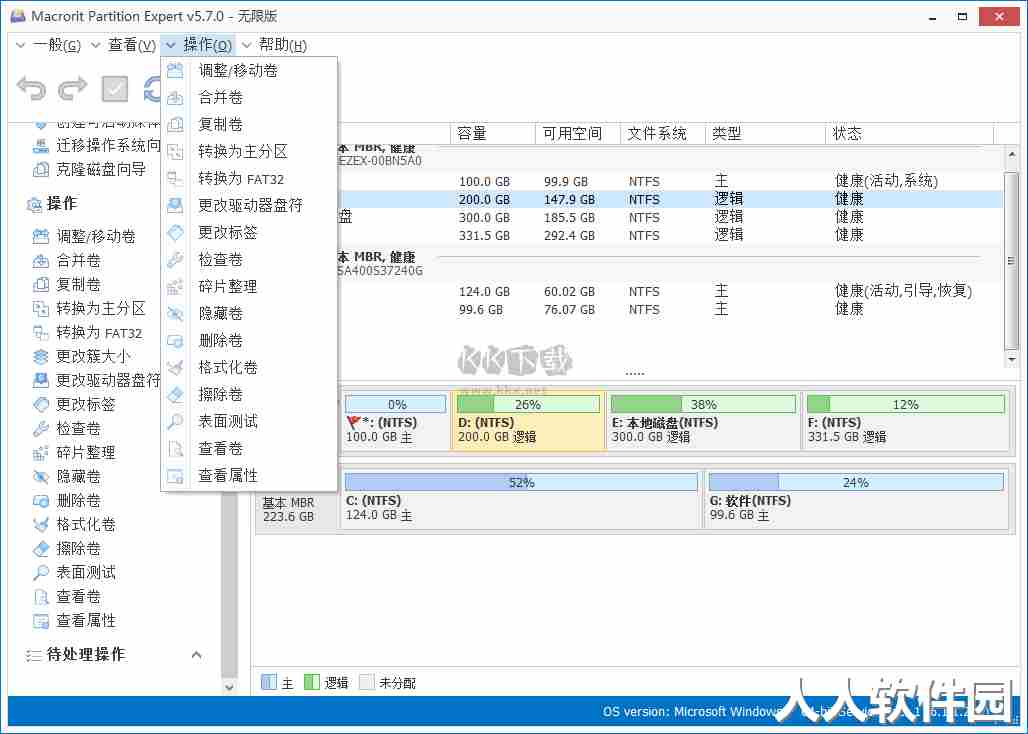Click sidebar 转换为 FAT32 link
The width and height of the screenshot is (1028, 734).
pyautogui.click(x=99, y=333)
